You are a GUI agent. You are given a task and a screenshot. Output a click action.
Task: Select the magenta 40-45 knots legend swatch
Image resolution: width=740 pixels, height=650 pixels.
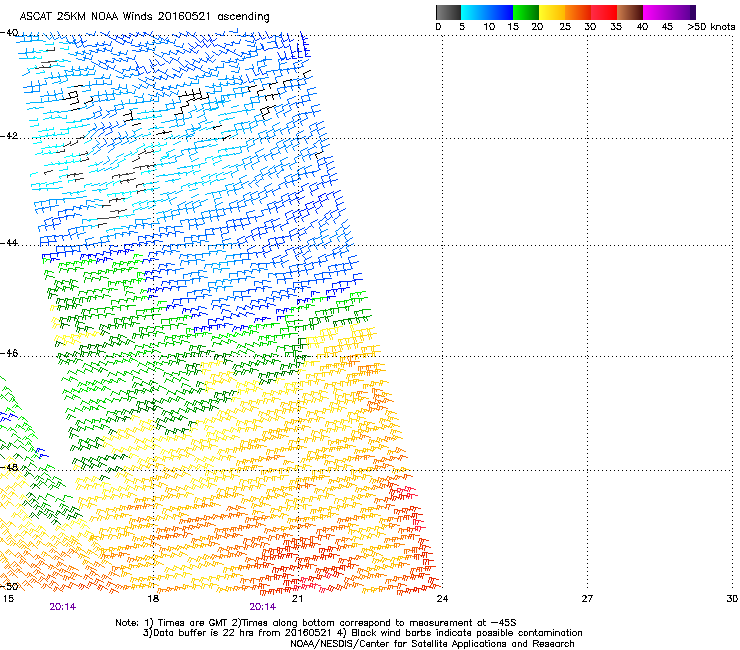[656, 12]
